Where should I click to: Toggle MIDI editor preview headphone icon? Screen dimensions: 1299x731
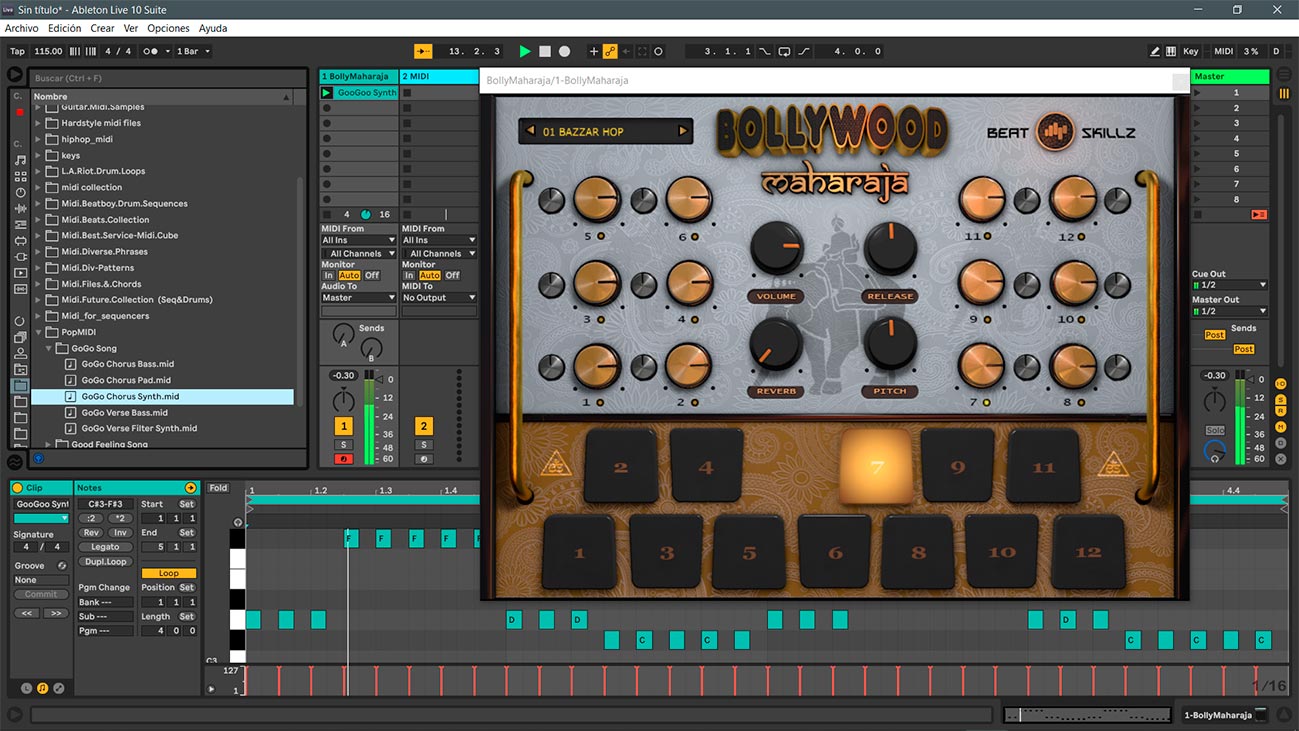[x=238, y=522]
